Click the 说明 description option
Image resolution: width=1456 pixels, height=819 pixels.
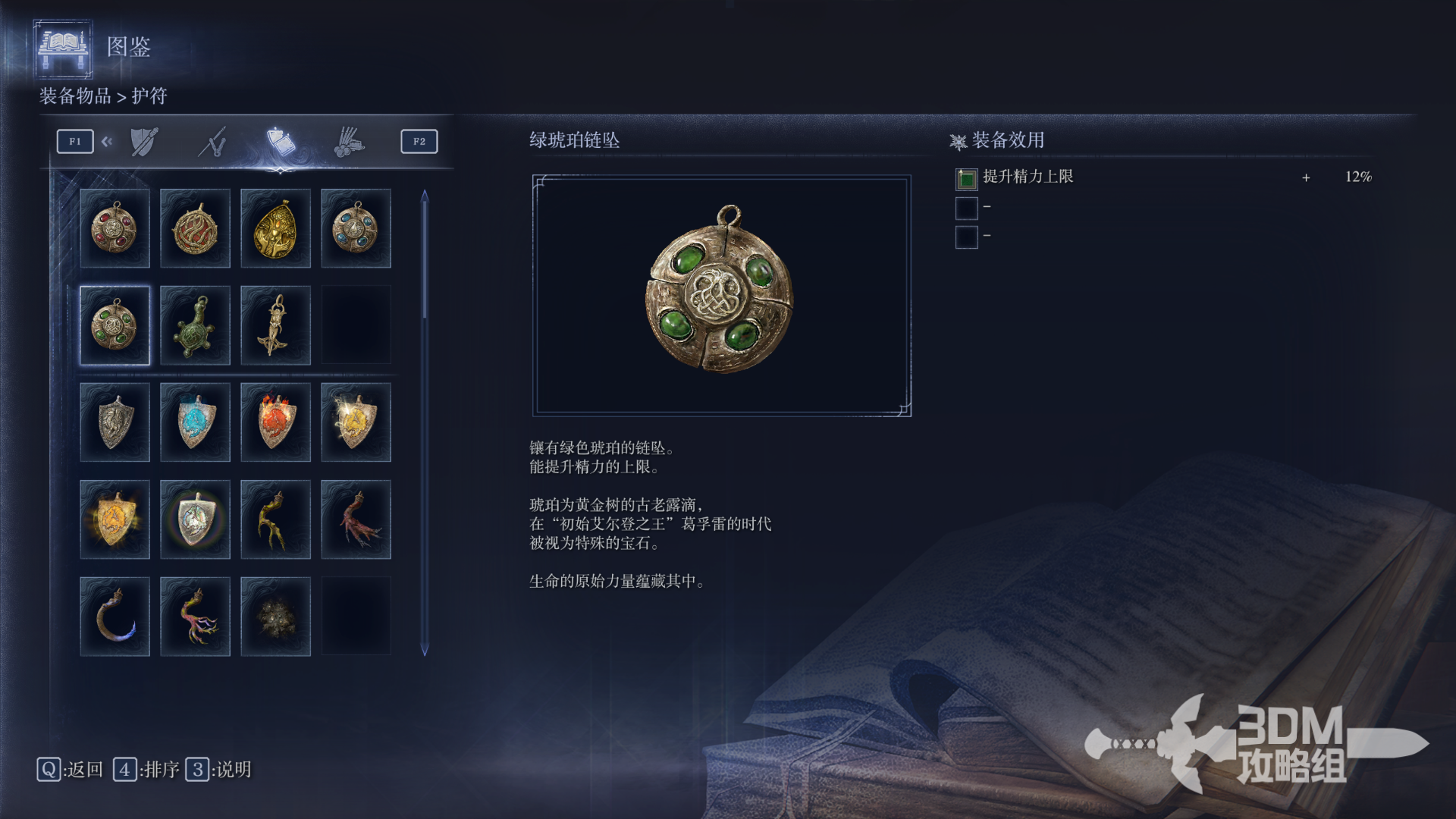(219, 770)
